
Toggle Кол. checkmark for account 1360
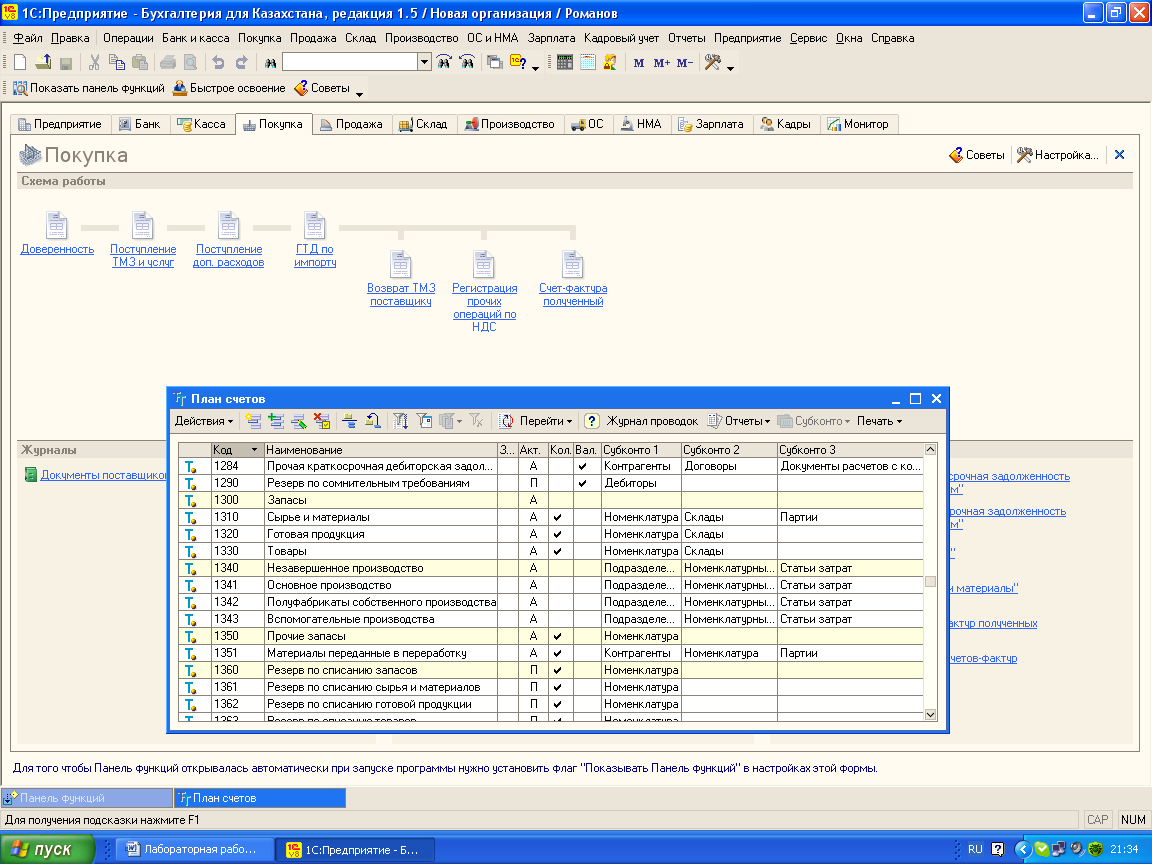pyautogui.click(x=558, y=670)
